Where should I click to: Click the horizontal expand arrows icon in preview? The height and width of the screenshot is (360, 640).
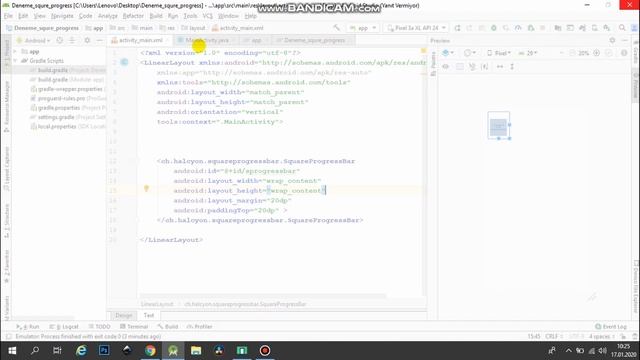(500, 67)
